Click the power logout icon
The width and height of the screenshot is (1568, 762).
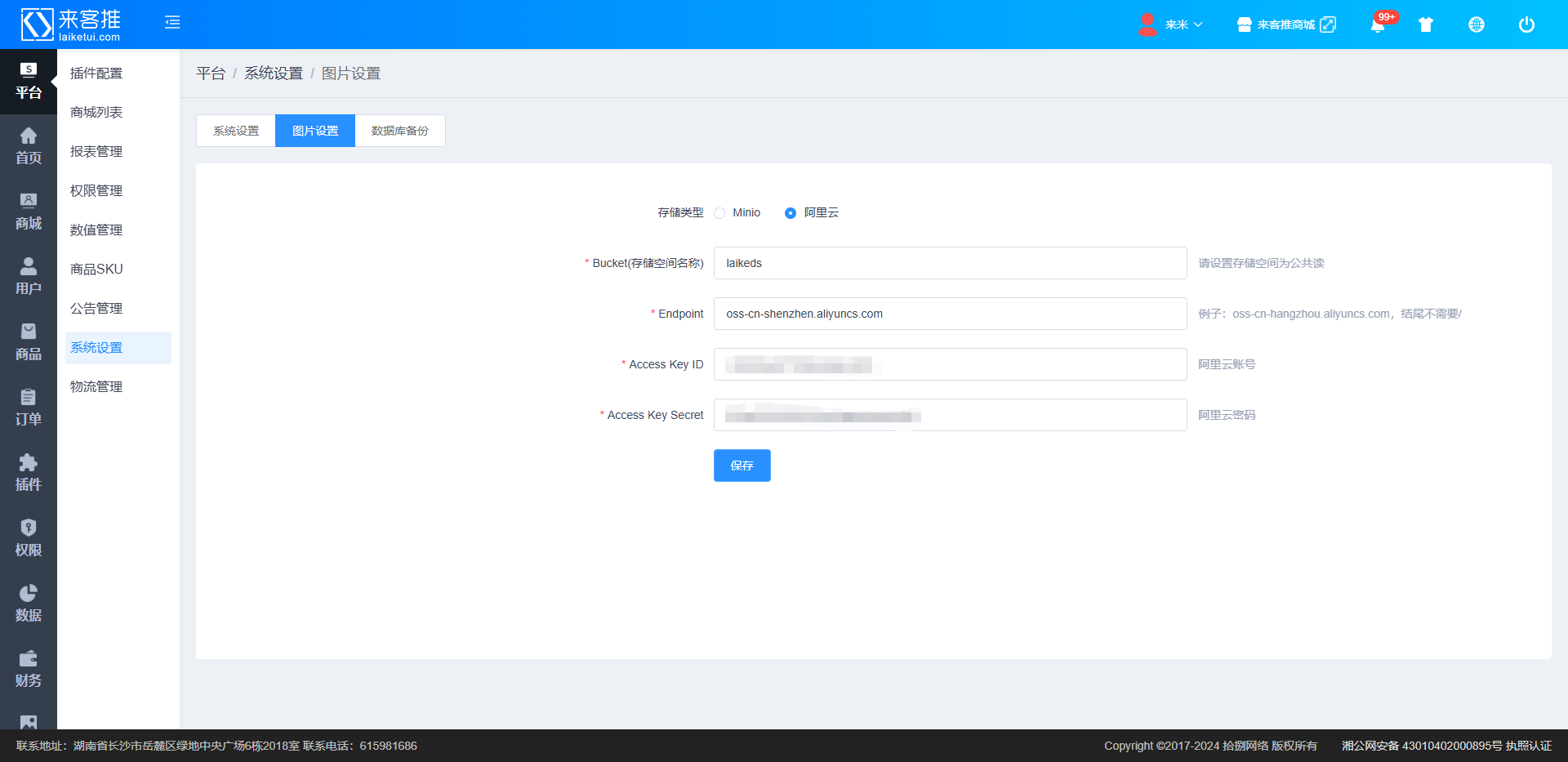pyautogui.click(x=1526, y=25)
